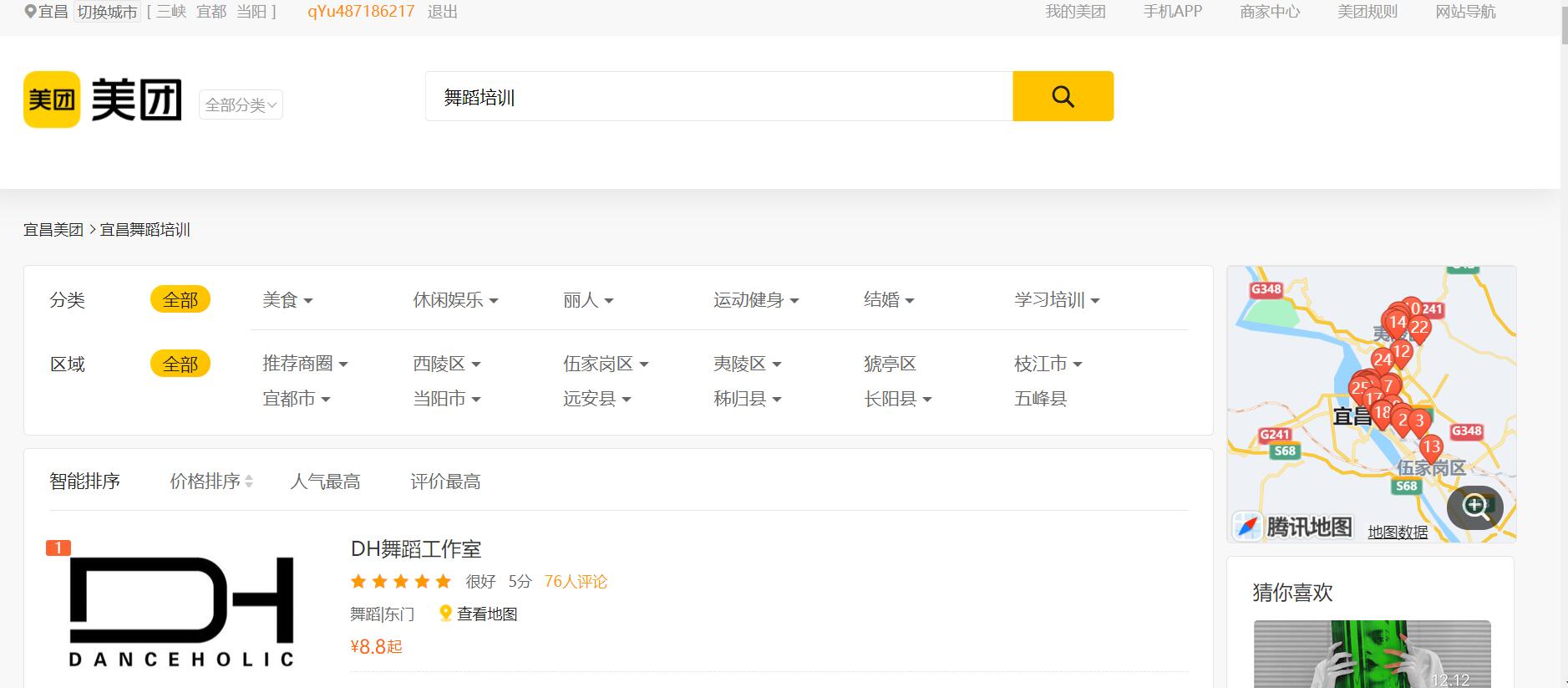The image size is (1568, 688).
Task: Click the yellow search magnifier button
Action: (x=1063, y=96)
